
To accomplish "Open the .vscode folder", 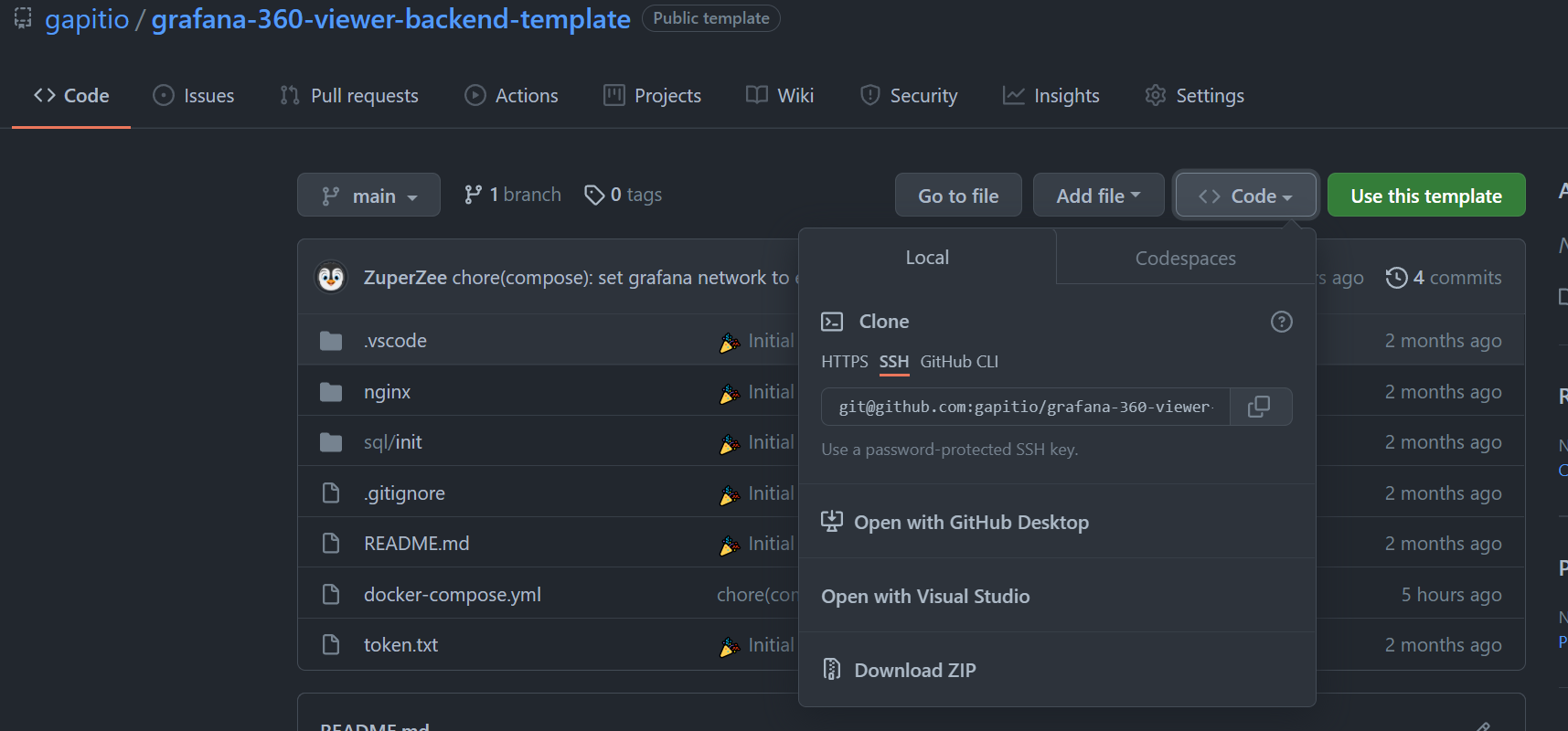I will point(395,341).
